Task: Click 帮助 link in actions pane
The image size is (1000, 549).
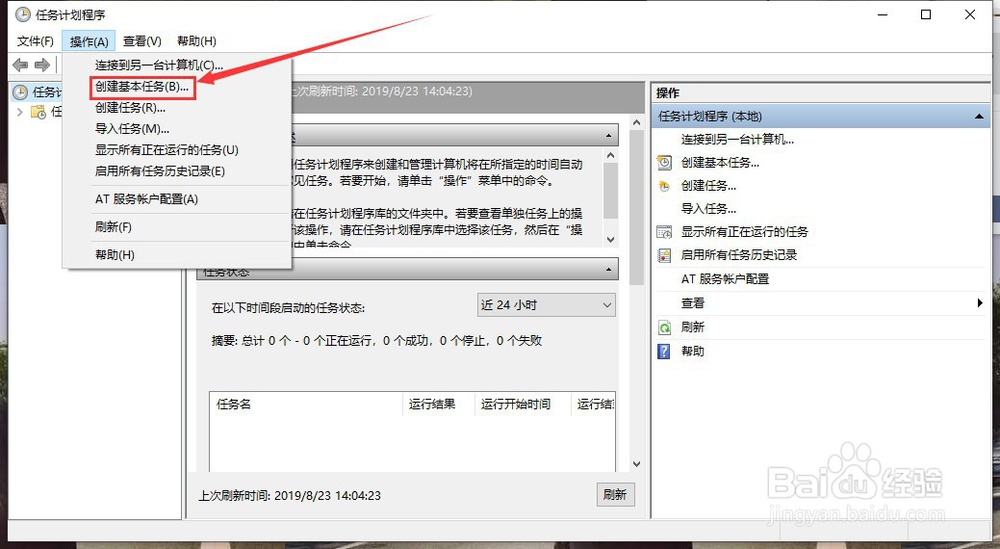Action: click(x=693, y=351)
